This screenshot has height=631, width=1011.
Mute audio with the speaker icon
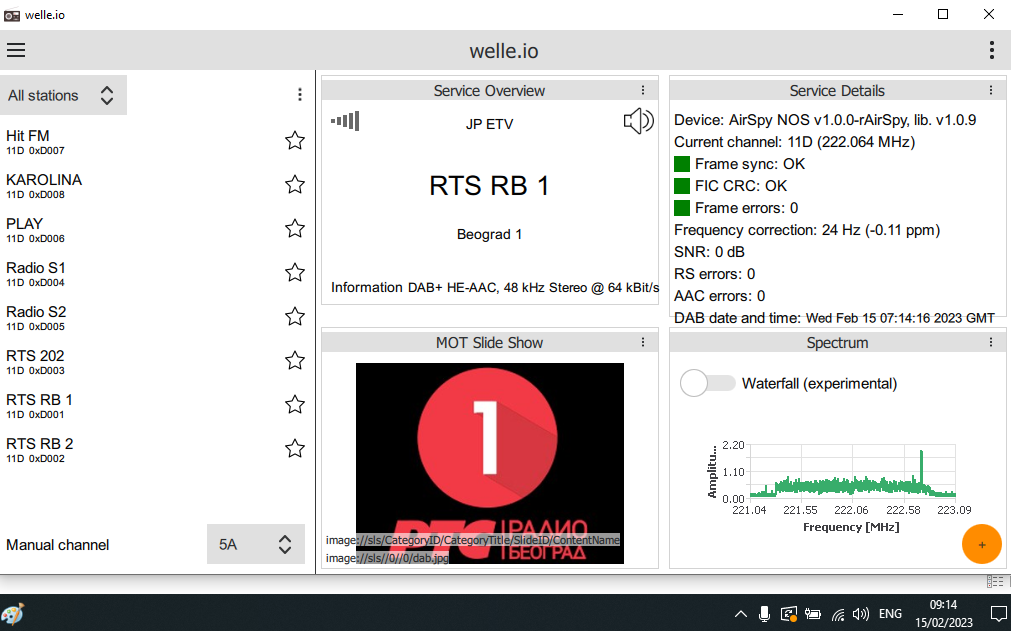[638, 121]
